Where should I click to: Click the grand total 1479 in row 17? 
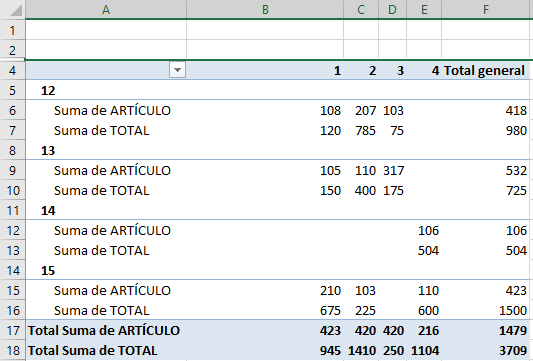(x=513, y=330)
